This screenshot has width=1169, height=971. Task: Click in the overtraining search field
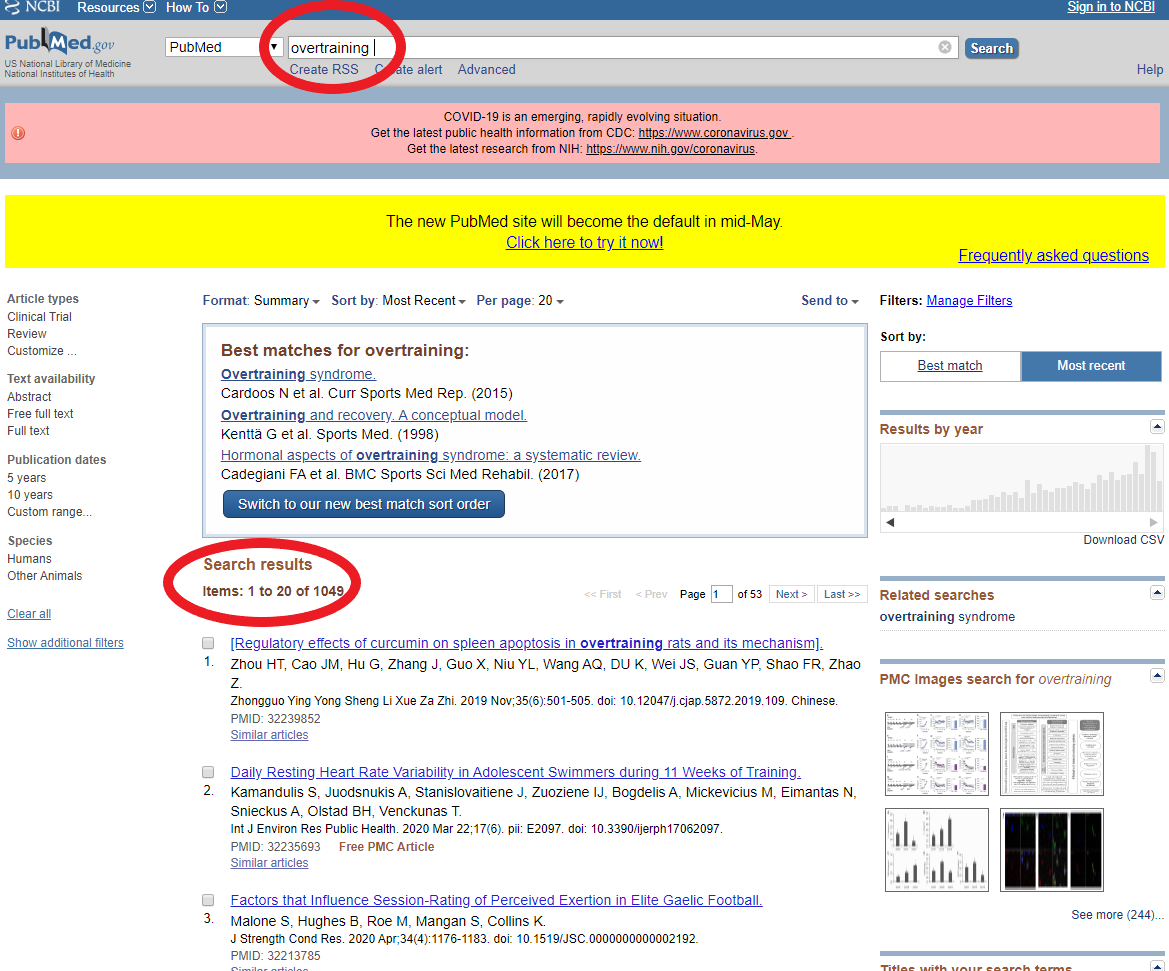tap(623, 48)
